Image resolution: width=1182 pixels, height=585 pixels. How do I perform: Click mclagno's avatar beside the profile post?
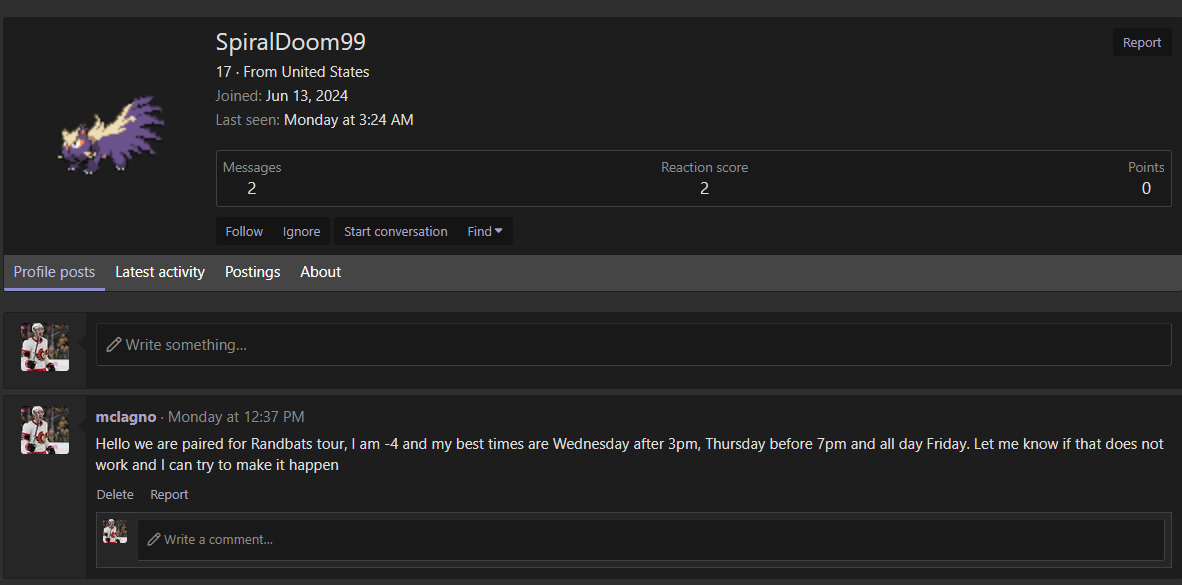44,430
